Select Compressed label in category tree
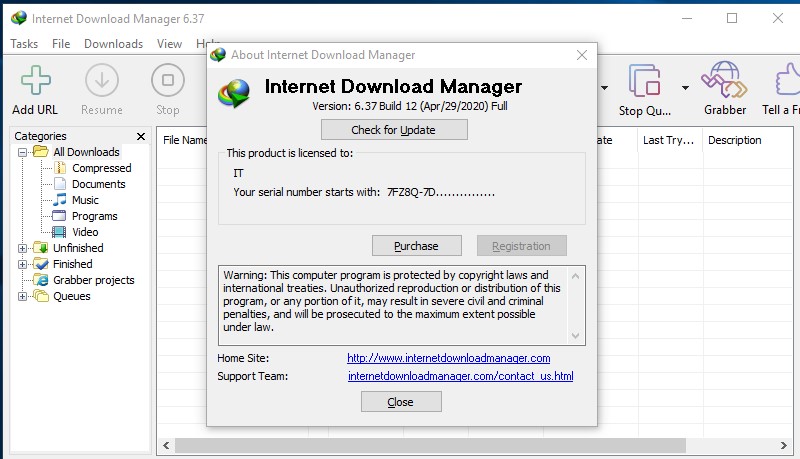This screenshot has width=800, height=459. pos(102,168)
